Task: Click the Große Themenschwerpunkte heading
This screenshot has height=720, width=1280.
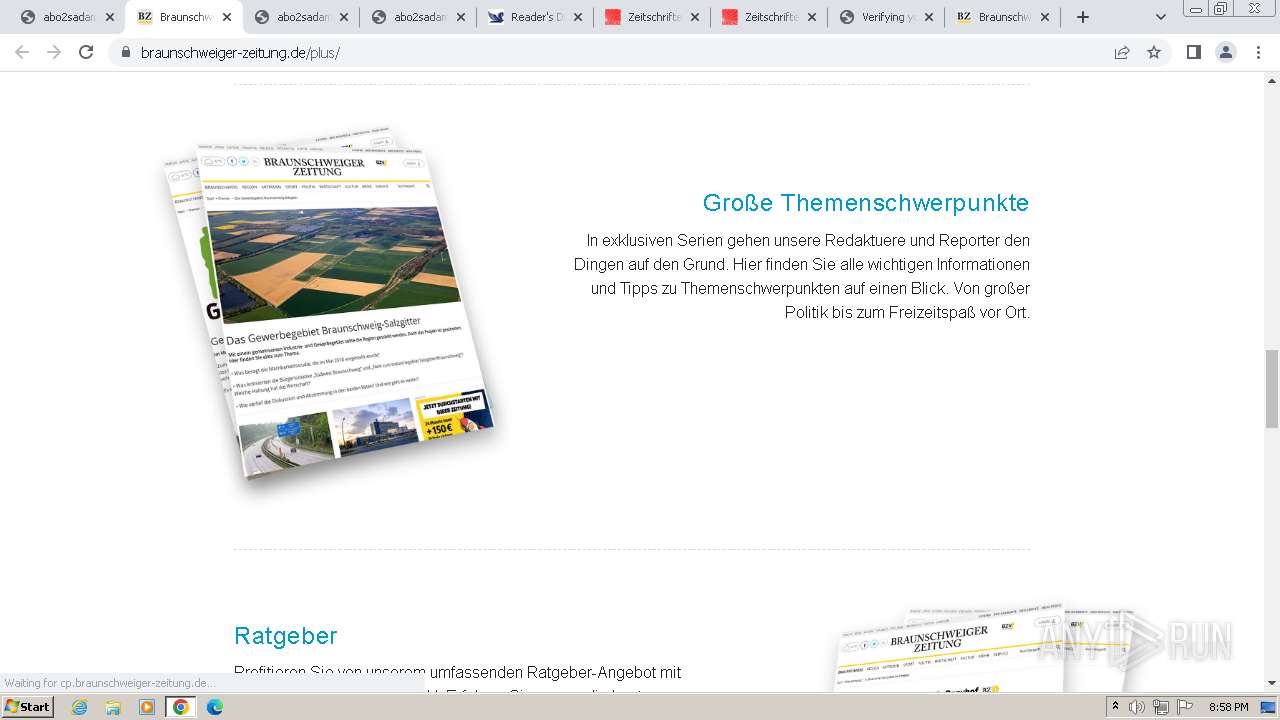Action: click(866, 203)
